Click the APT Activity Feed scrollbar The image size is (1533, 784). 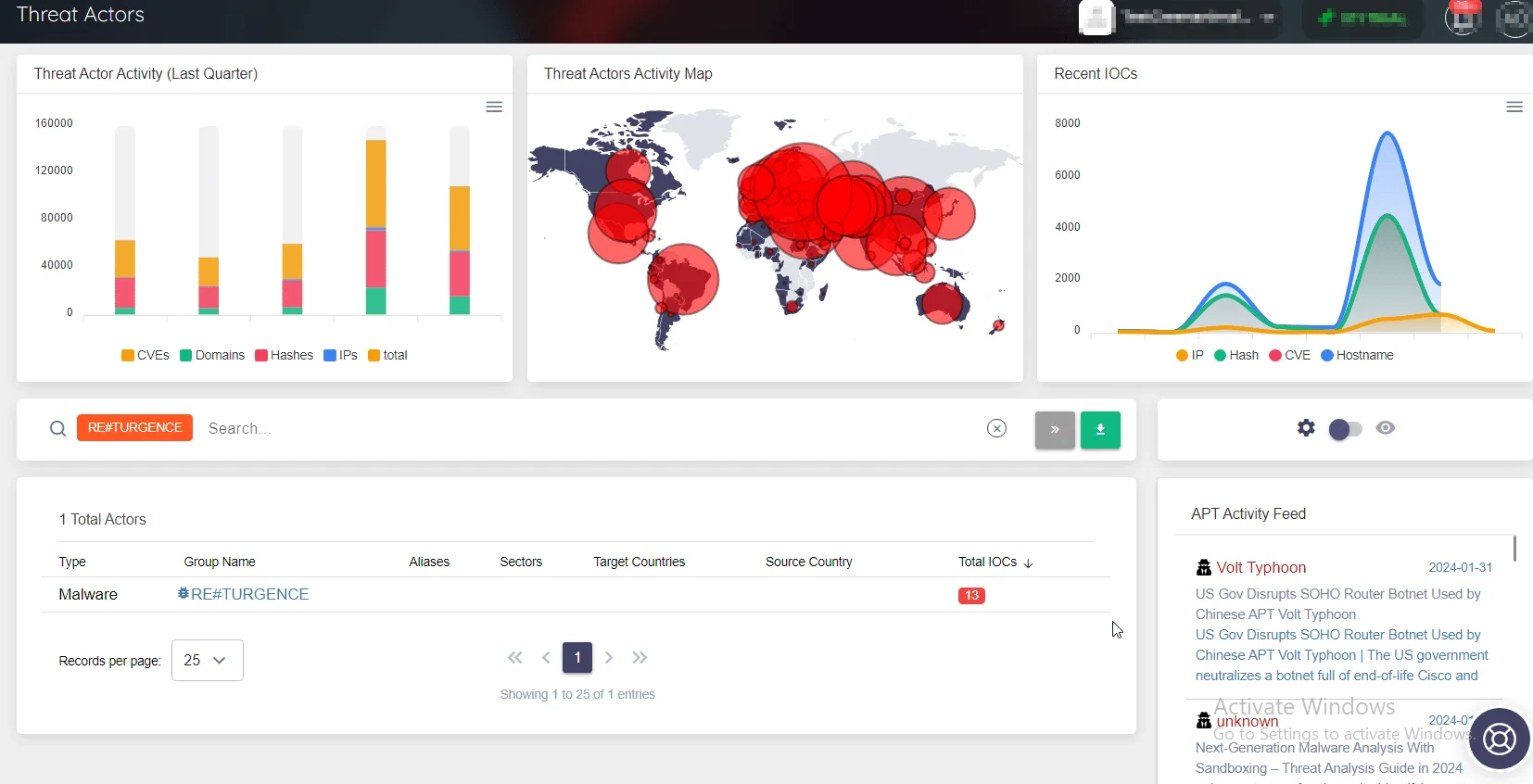coord(1514,548)
